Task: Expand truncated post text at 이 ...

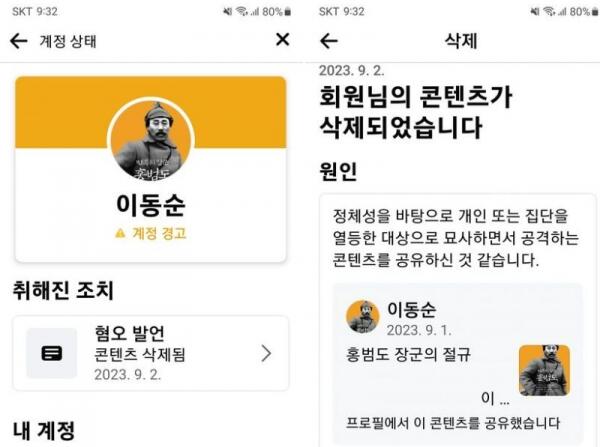Action: (495, 398)
